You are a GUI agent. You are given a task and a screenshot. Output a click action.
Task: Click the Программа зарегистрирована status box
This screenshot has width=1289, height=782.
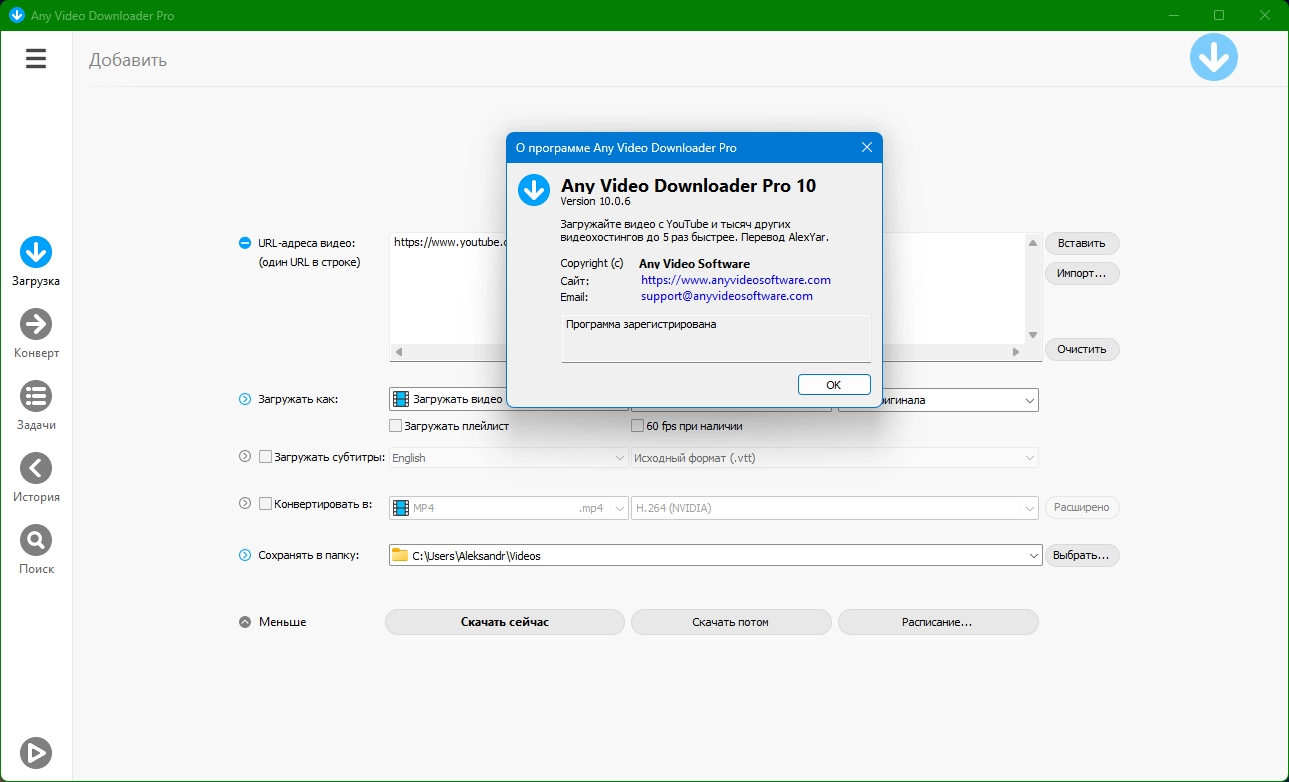tap(716, 338)
